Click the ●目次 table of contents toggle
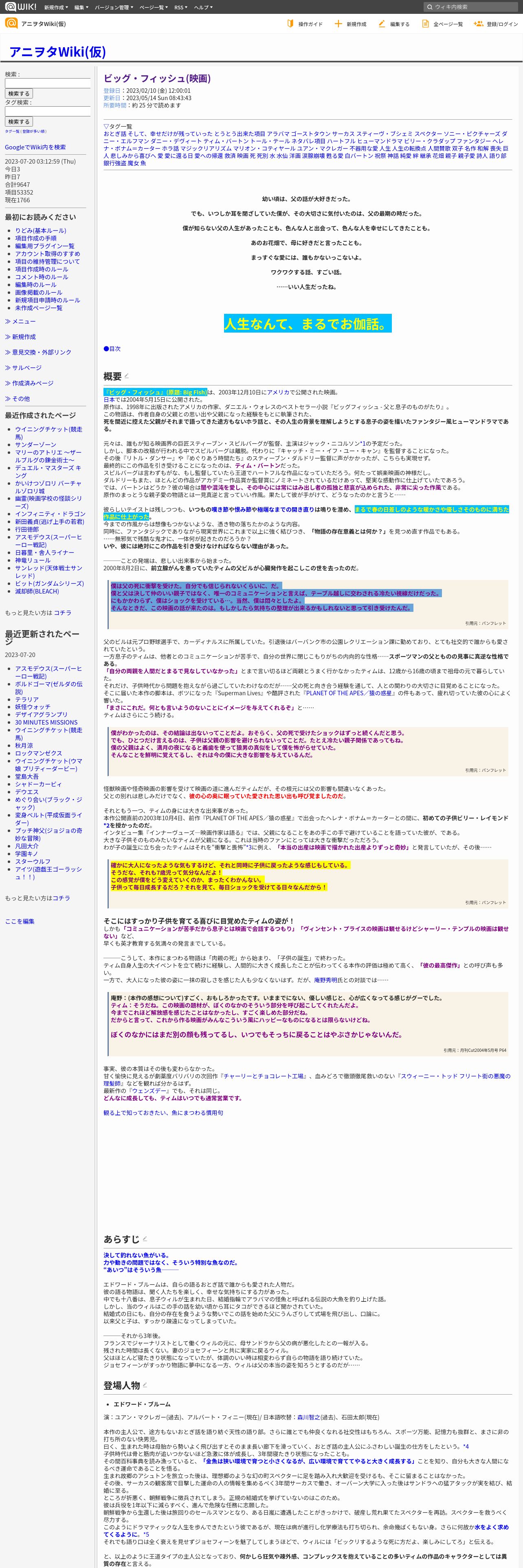The image size is (523, 1568). point(112,349)
